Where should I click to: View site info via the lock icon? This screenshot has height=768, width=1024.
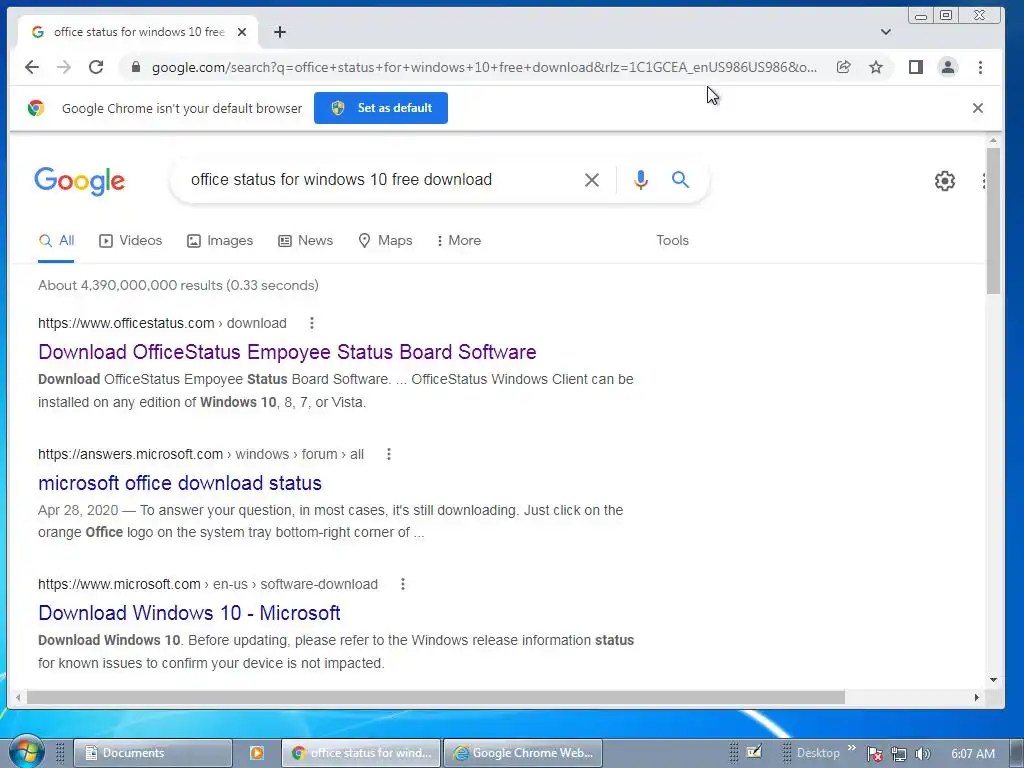[136, 67]
